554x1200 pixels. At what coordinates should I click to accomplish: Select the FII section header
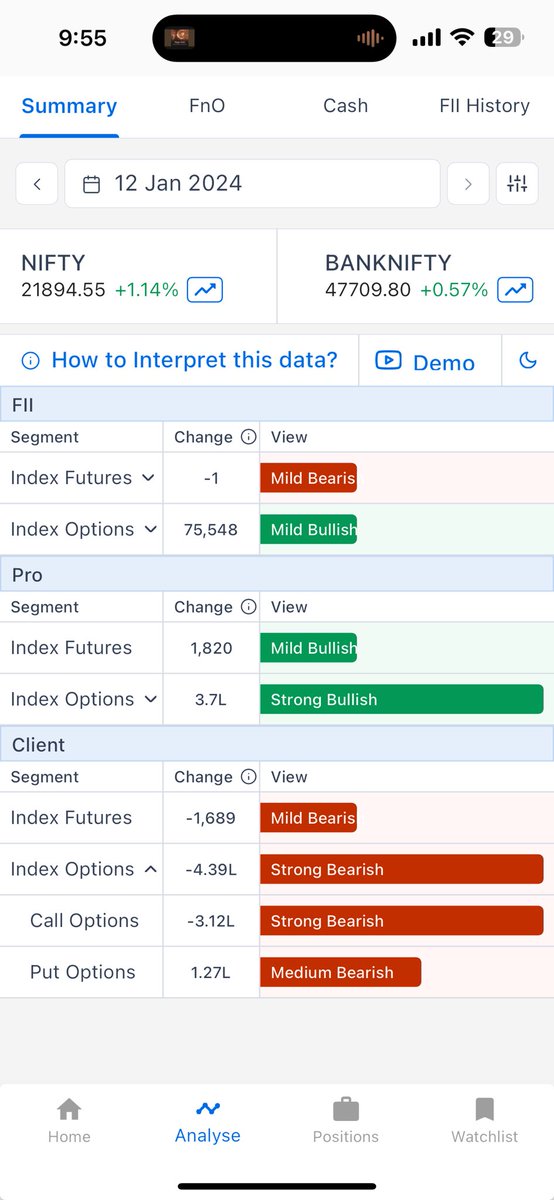[277, 405]
